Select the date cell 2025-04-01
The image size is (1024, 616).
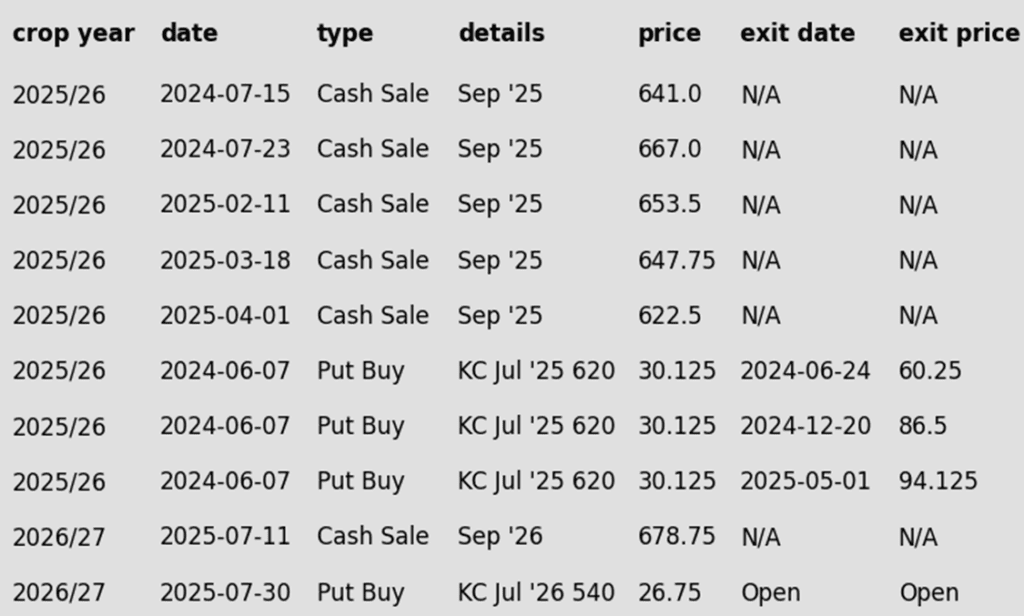[225, 316]
